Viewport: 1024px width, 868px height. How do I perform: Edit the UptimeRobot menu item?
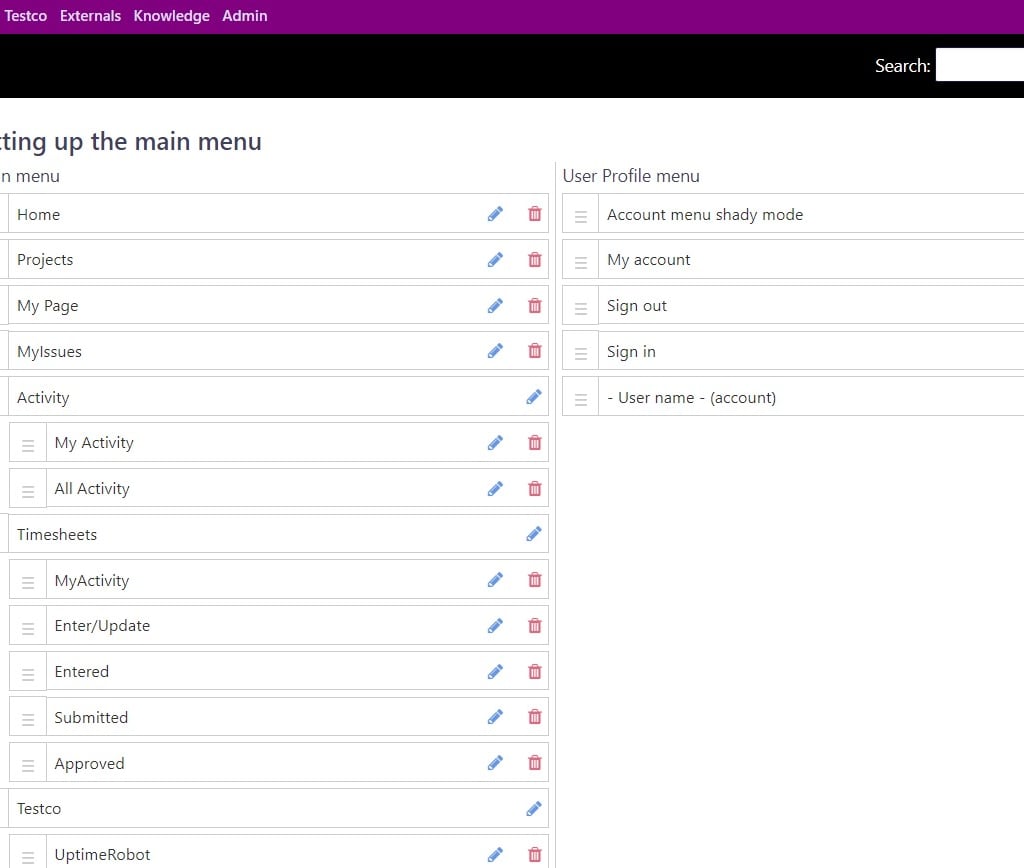point(495,854)
